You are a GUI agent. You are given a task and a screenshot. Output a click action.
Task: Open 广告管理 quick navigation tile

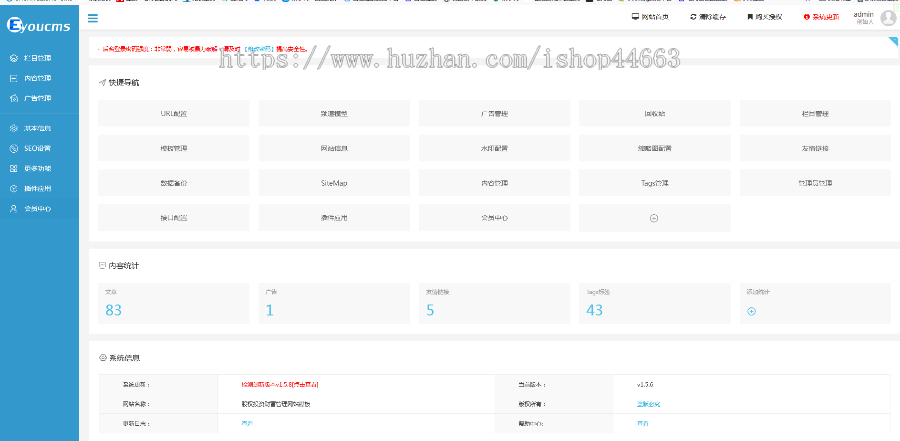494,114
